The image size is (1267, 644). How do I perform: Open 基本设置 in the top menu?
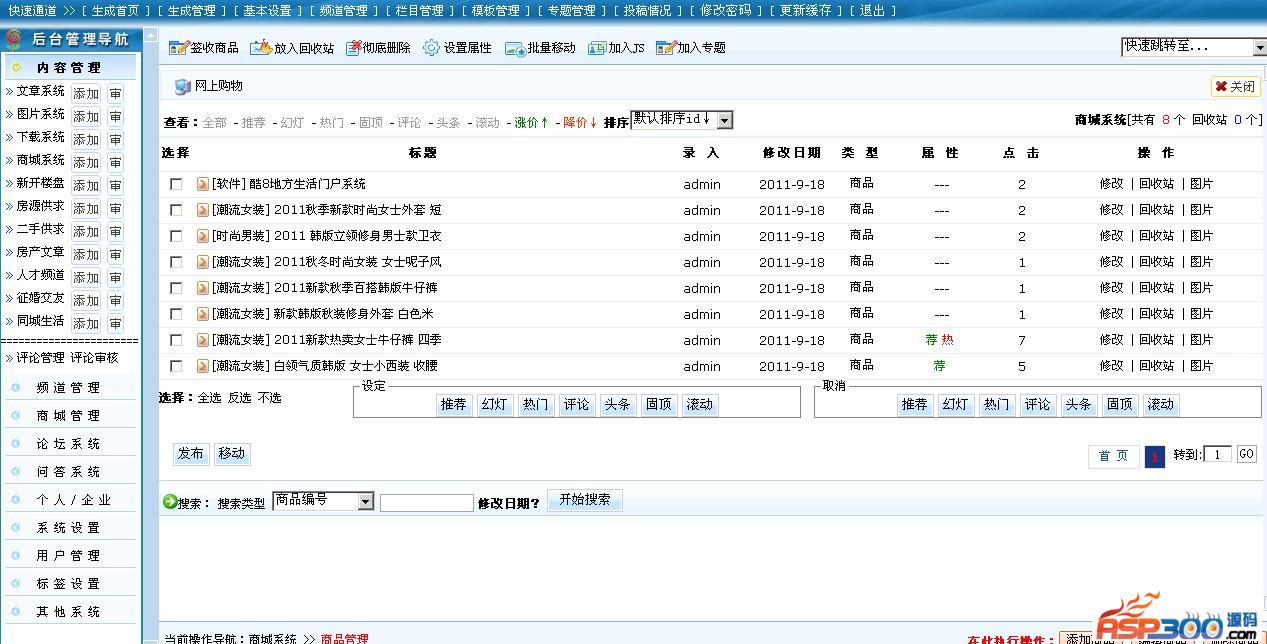[x=267, y=10]
